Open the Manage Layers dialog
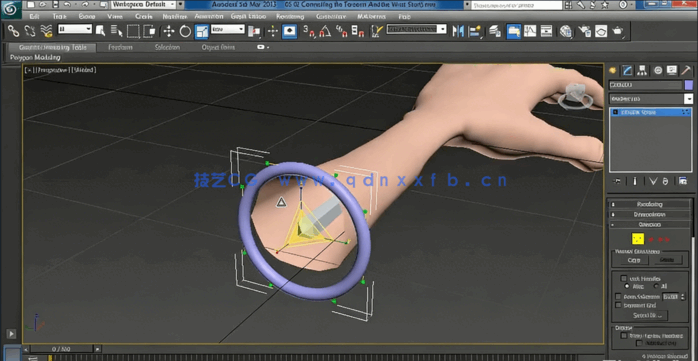This screenshot has width=698, height=361. click(495, 31)
